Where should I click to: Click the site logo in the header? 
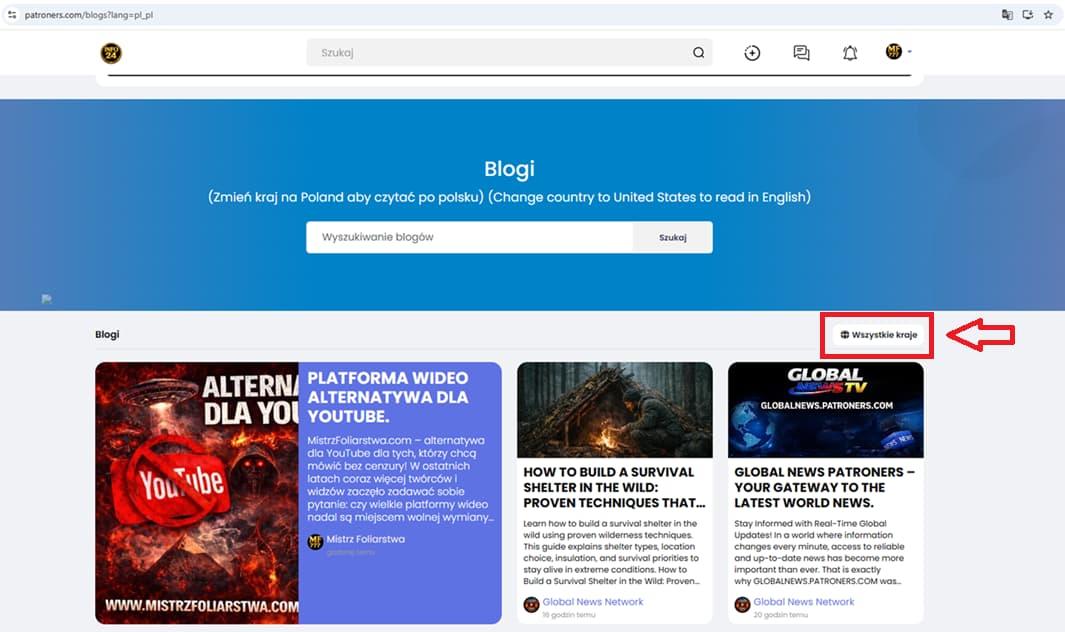point(111,53)
